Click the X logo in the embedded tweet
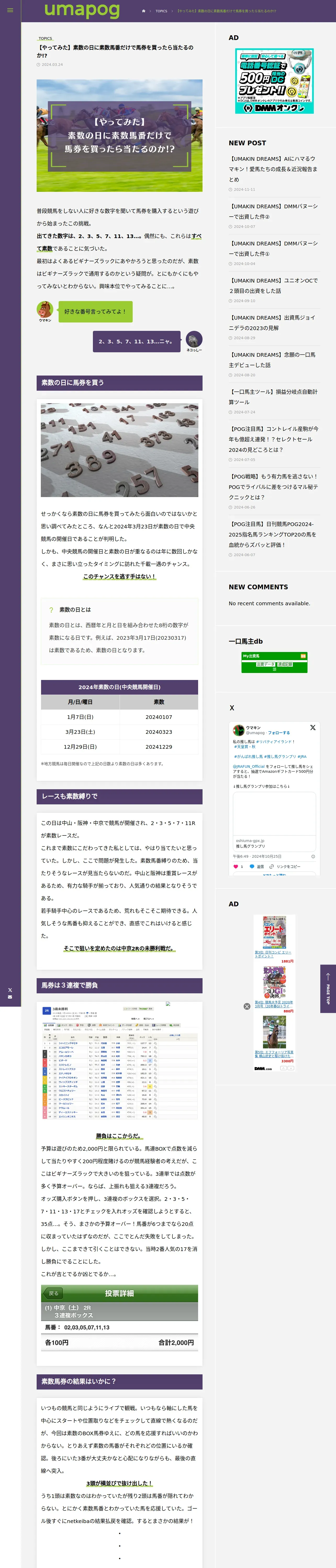This screenshot has height=1568, width=336. tap(313, 727)
